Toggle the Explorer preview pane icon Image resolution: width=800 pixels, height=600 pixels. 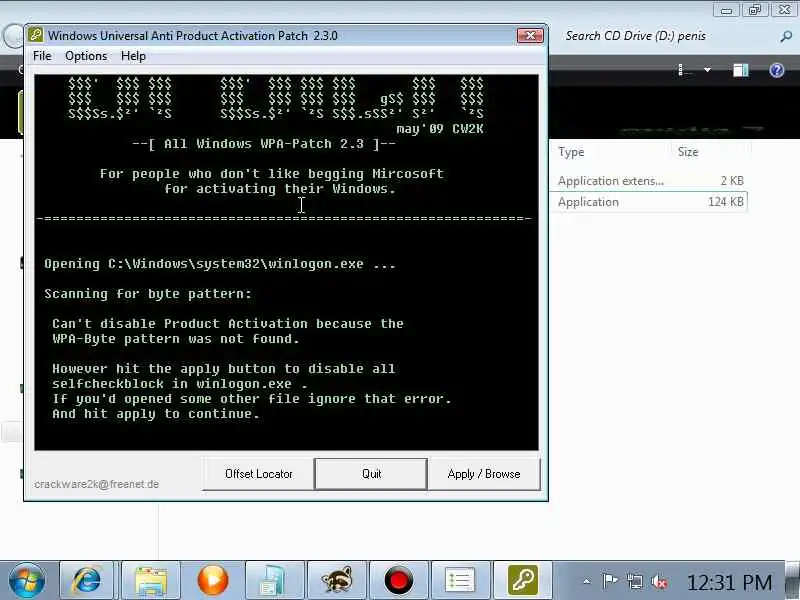741,70
